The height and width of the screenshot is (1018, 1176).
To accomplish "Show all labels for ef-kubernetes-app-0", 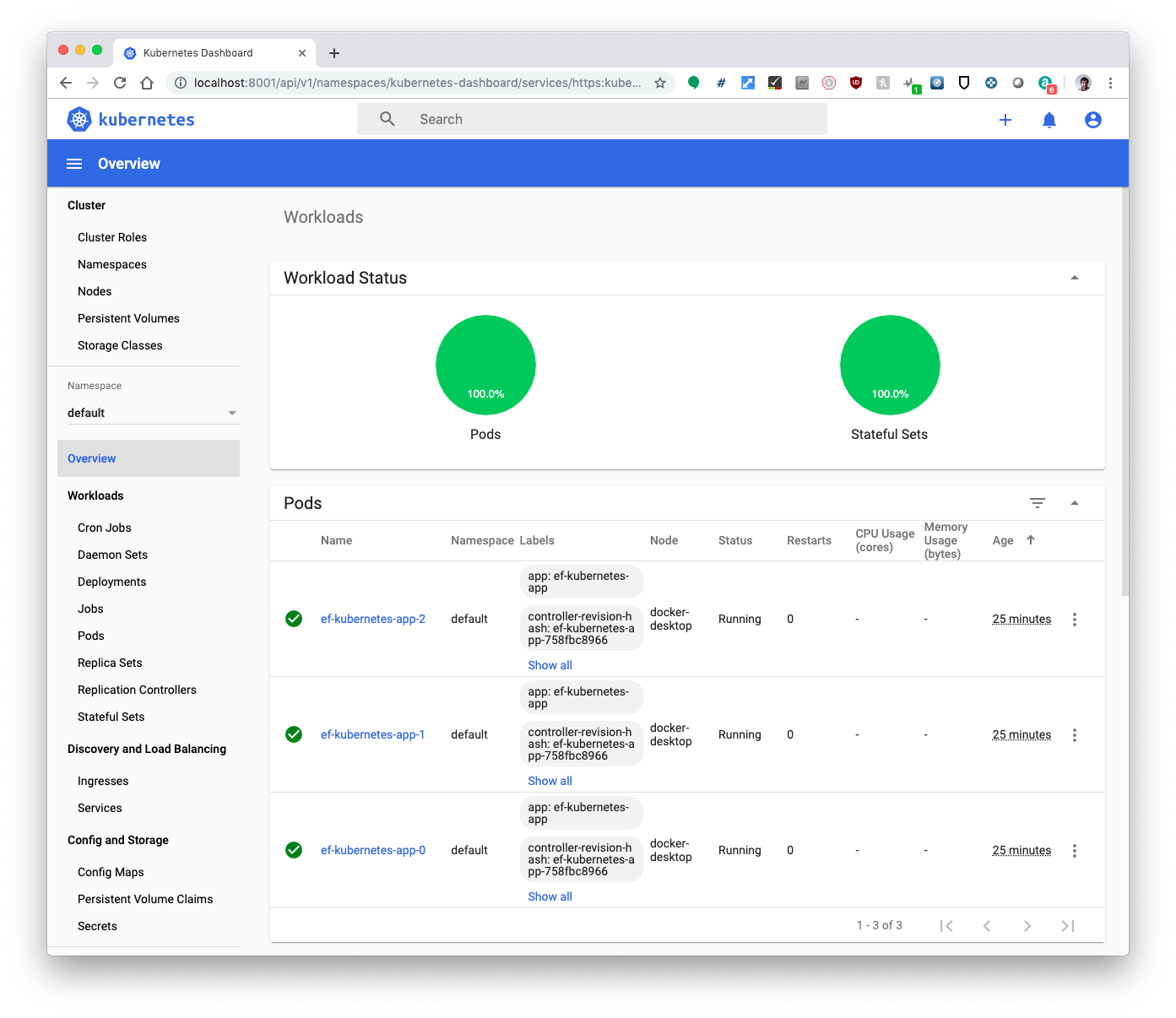I will (x=550, y=896).
